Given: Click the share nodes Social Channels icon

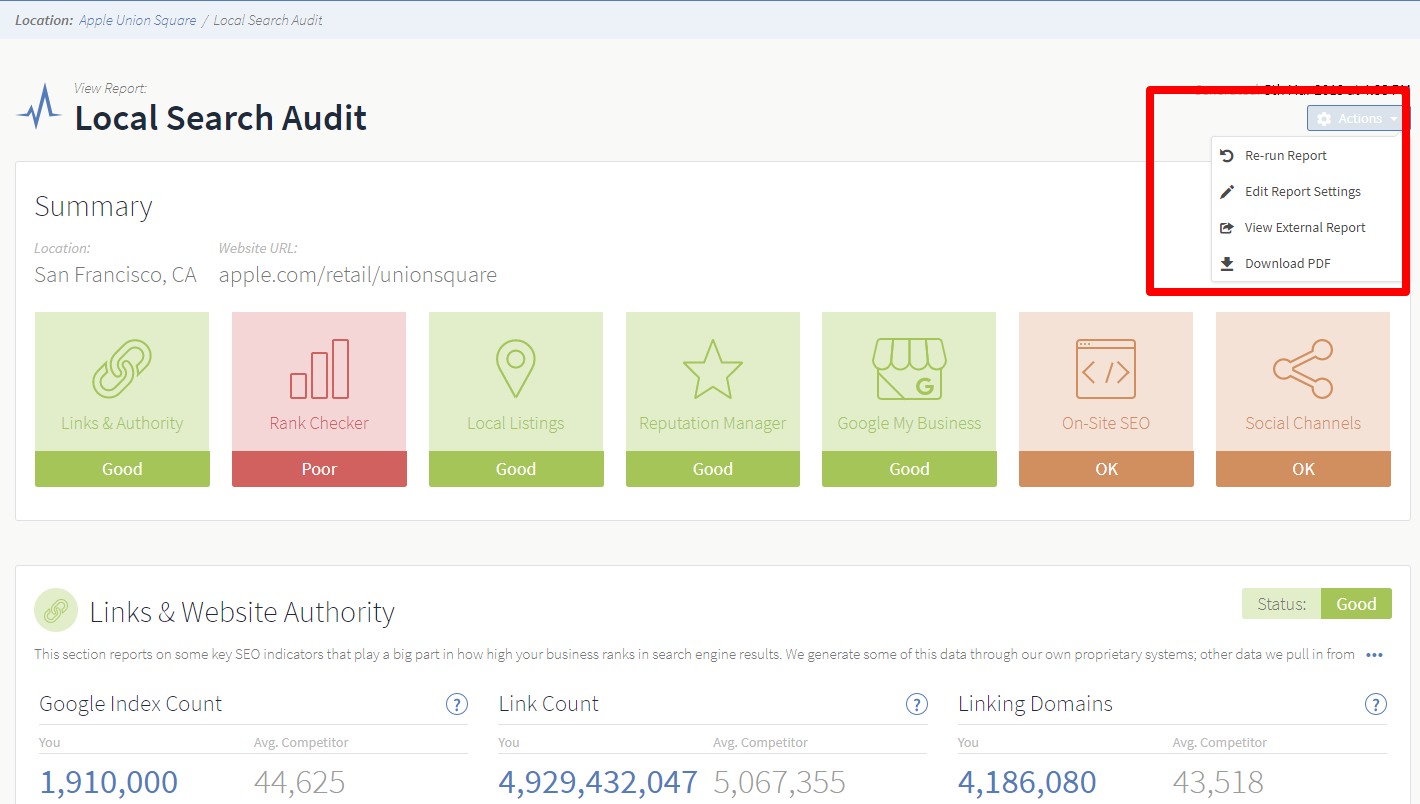Looking at the screenshot, I should 1303,369.
